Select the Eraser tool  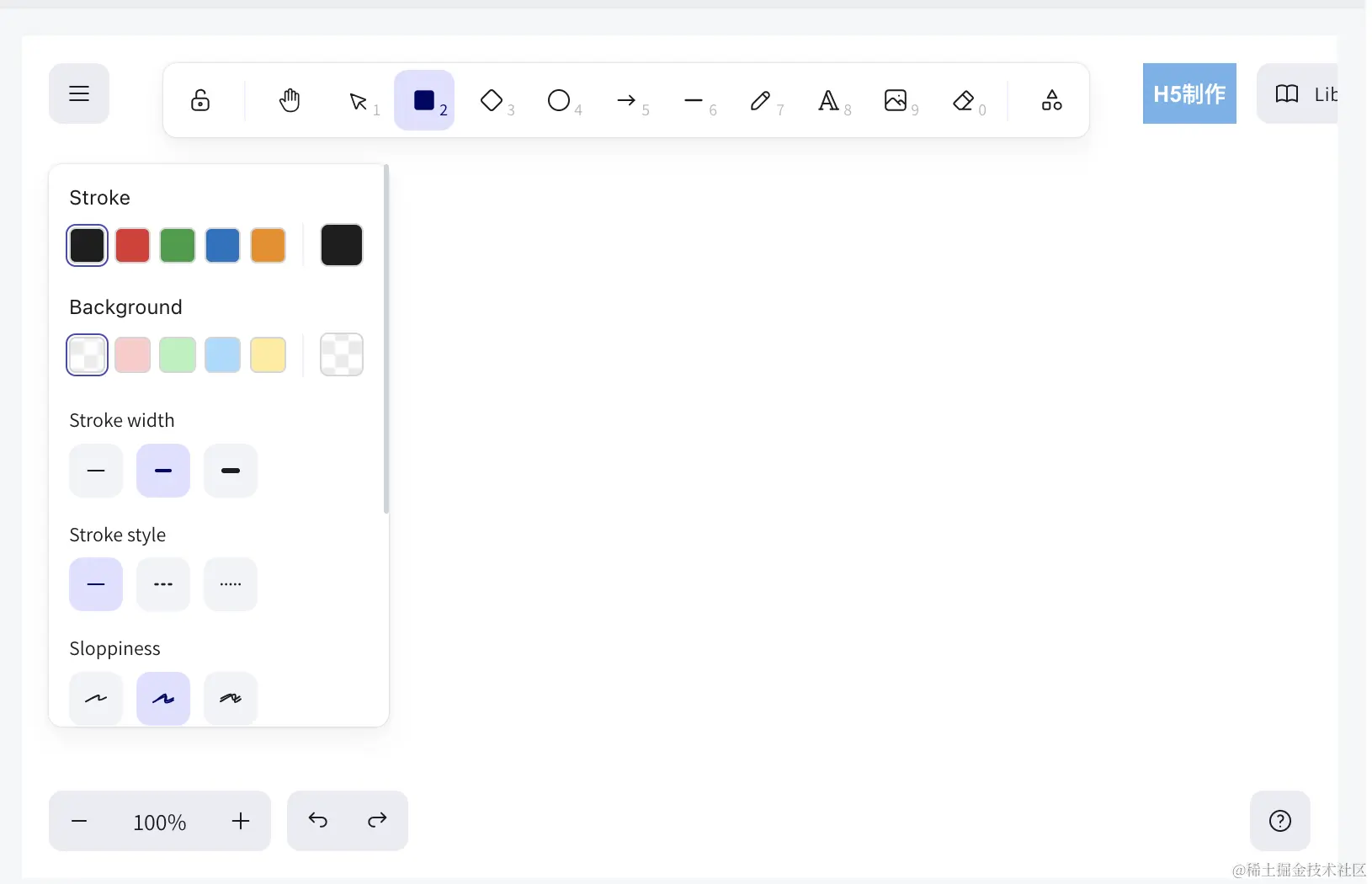click(963, 100)
